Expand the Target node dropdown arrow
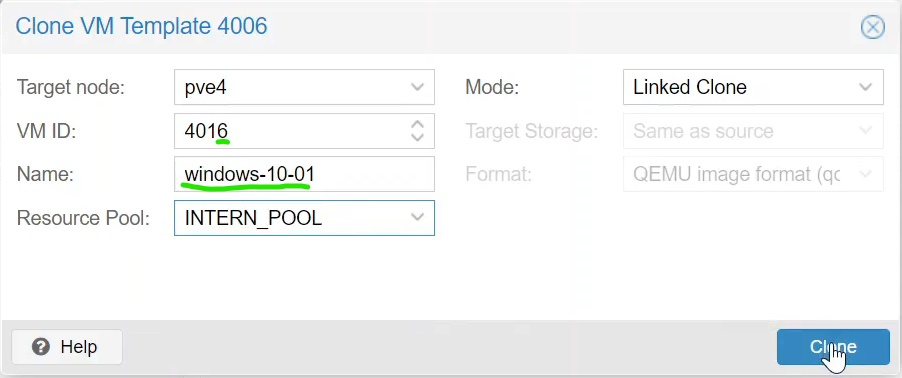This screenshot has height=378, width=902. (x=417, y=87)
